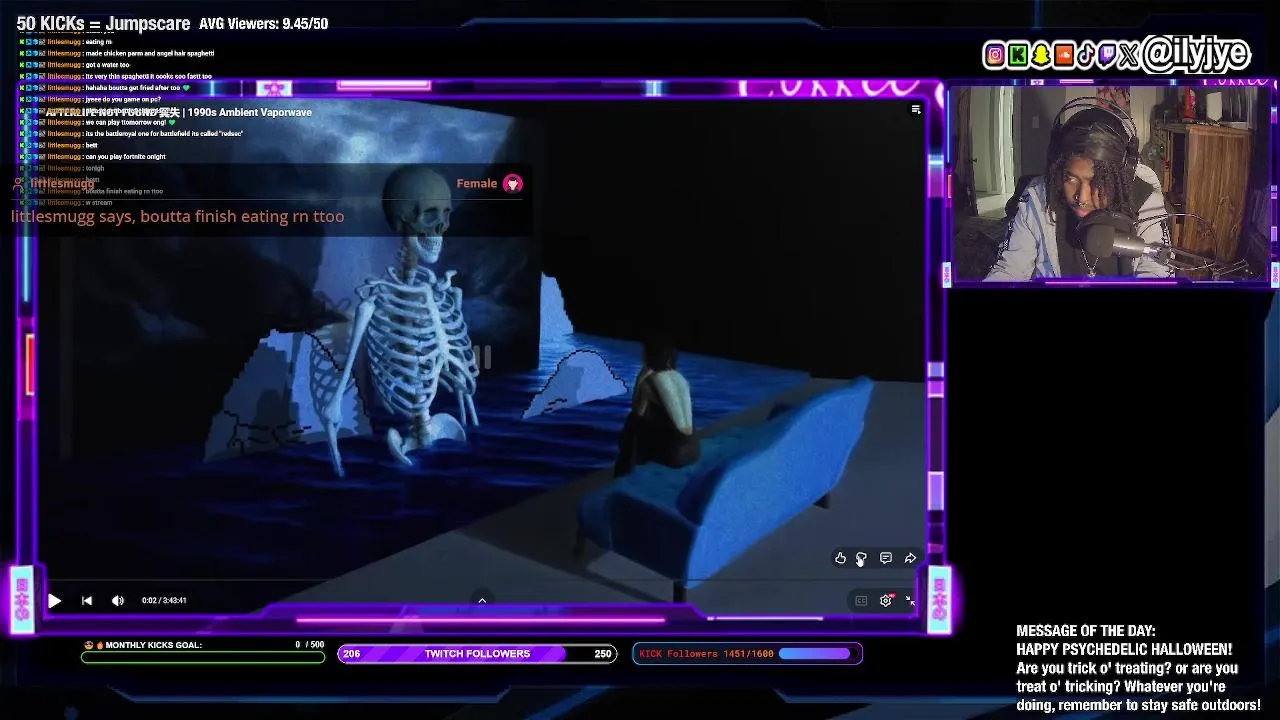Click the Kick Followers 1451/1600 bar
Image resolution: width=1280 pixels, height=720 pixels.
tap(747, 654)
